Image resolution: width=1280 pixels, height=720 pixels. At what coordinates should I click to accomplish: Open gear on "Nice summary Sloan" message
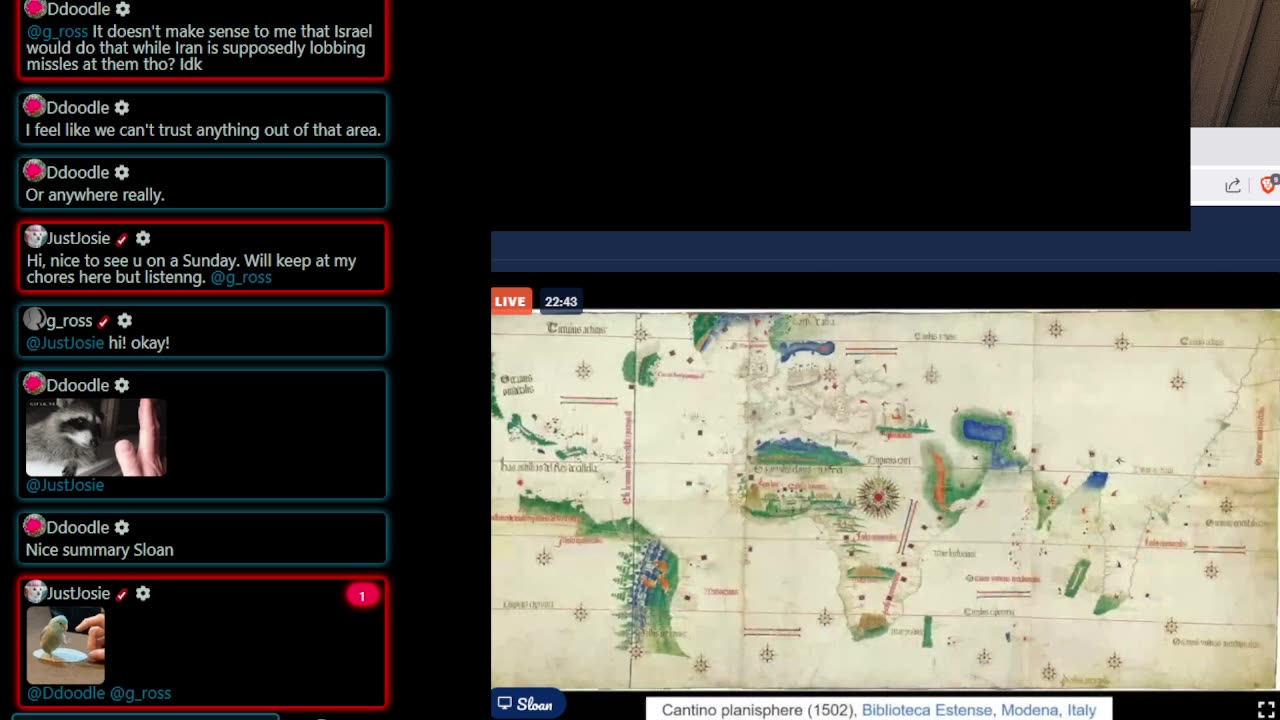point(121,528)
